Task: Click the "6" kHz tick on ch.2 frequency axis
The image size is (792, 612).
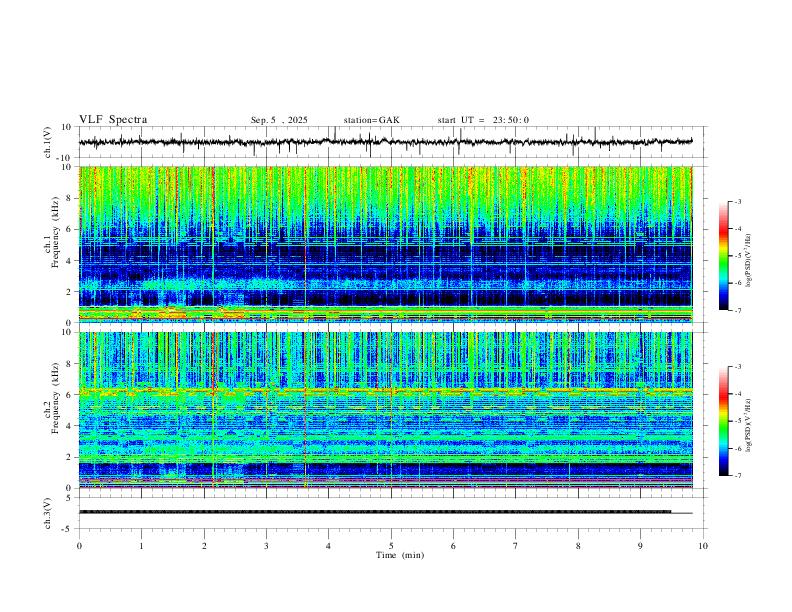Action: pyautogui.click(x=70, y=394)
